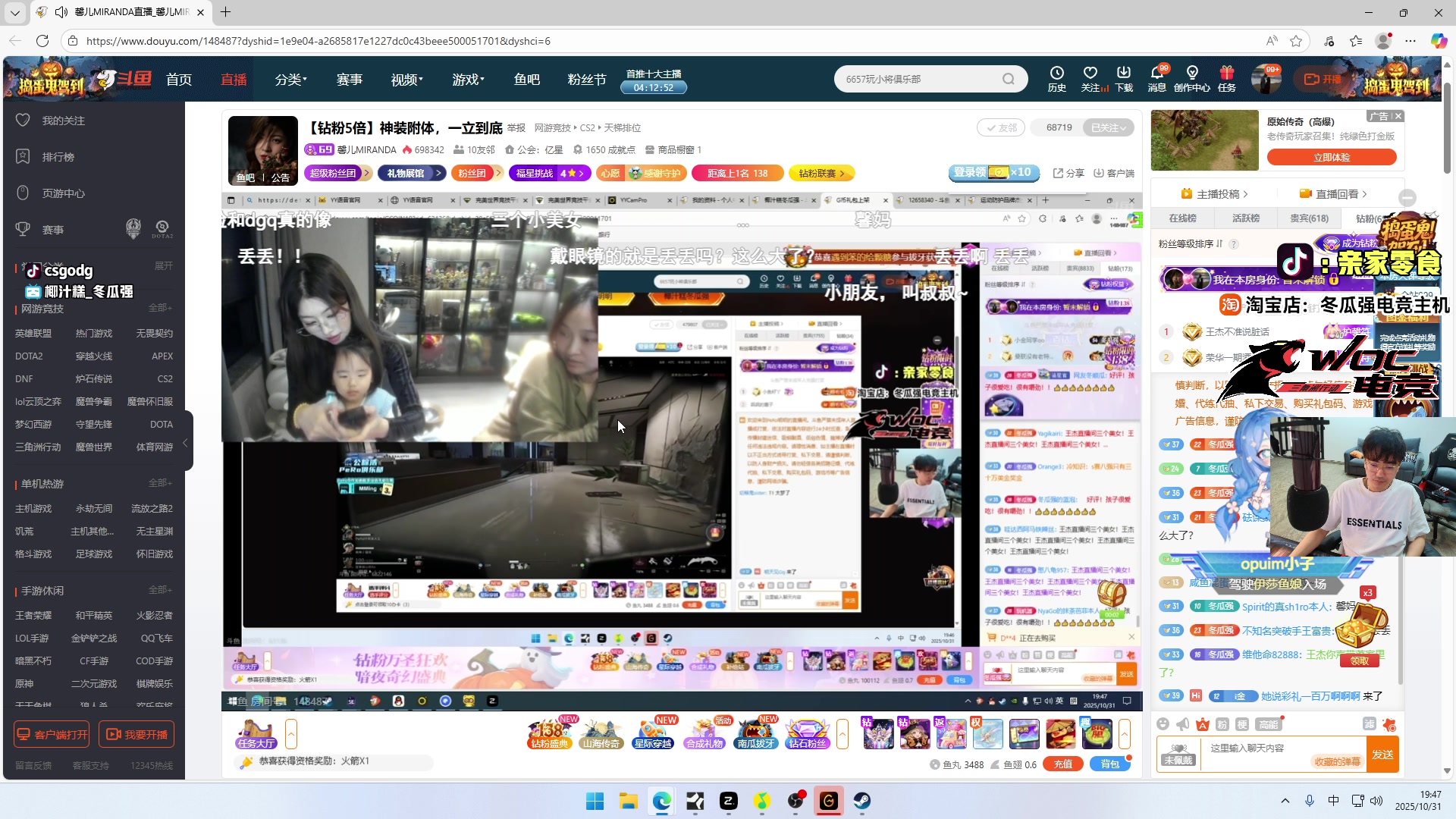Expand the 视频 navigation dropdown
Viewport: 1456px width, 819px height.
[x=406, y=80]
